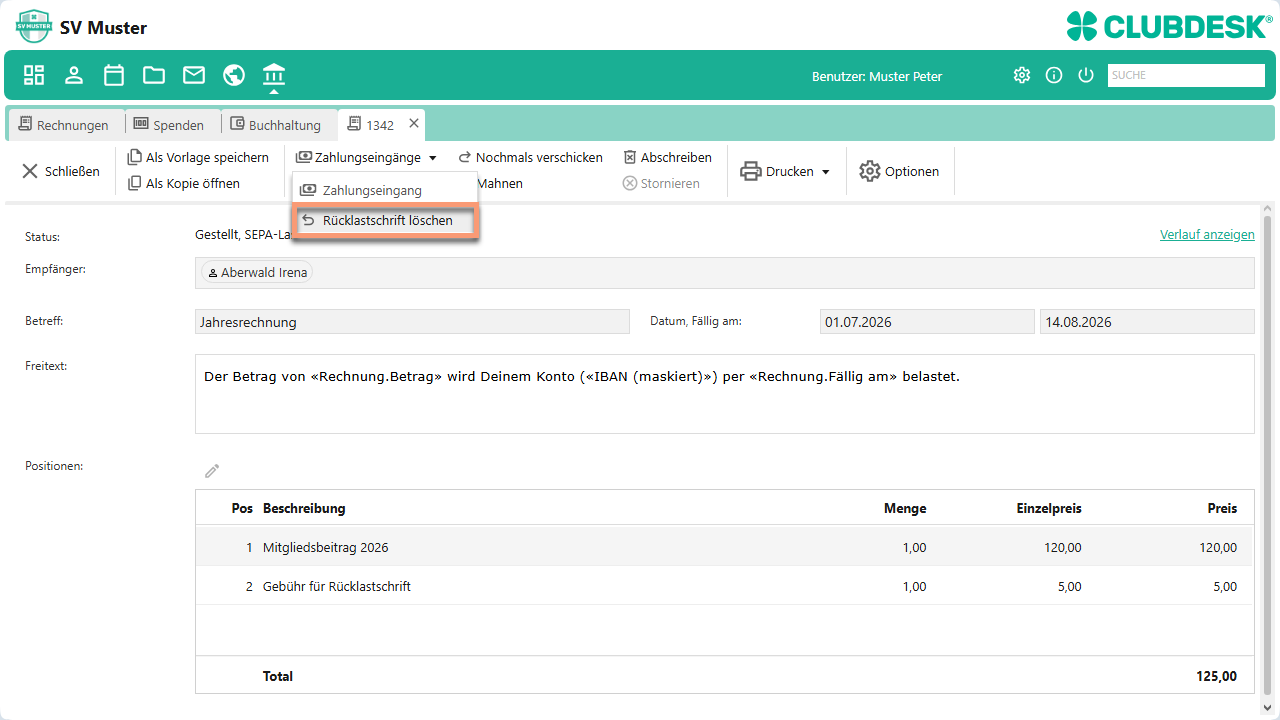Click Als Kopie öffnen
1280x720 pixels.
pos(184,183)
